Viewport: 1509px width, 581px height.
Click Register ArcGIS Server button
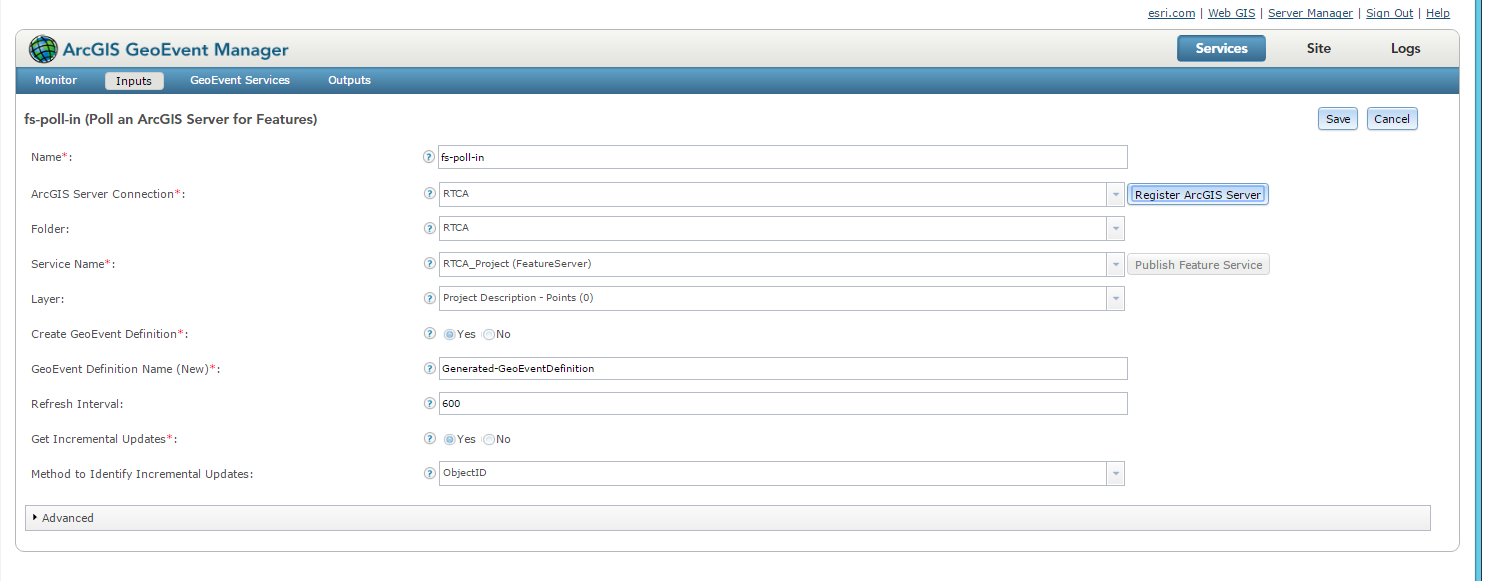[1198, 195]
